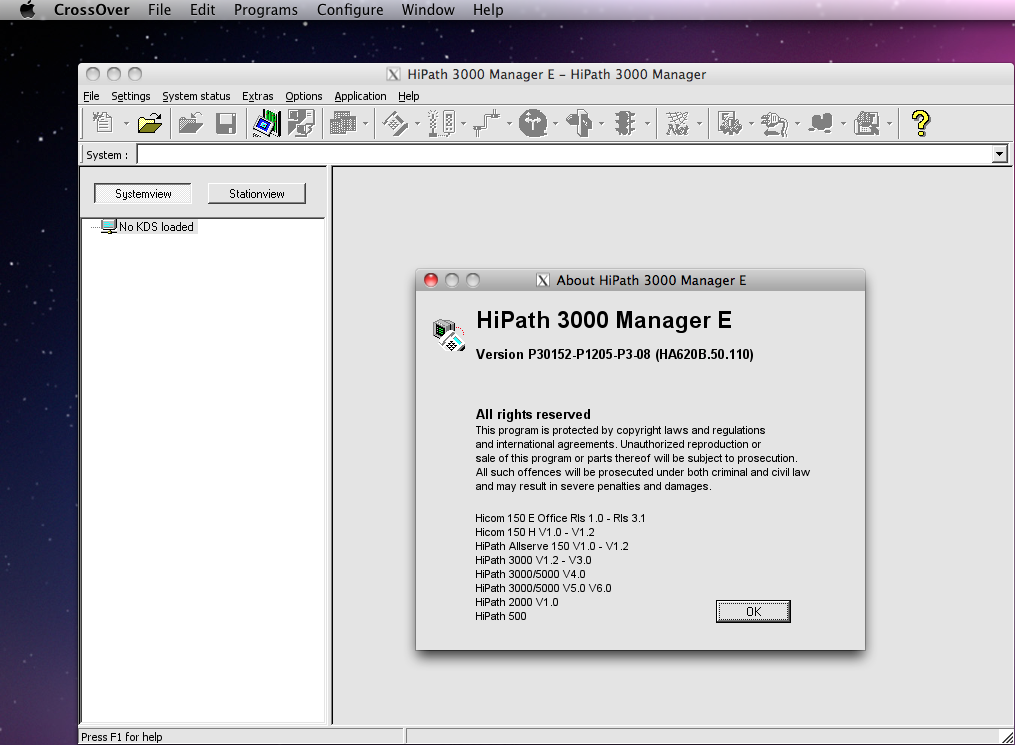Open the Application menu
Image resolution: width=1015 pixels, height=745 pixels.
coord(361,96)
